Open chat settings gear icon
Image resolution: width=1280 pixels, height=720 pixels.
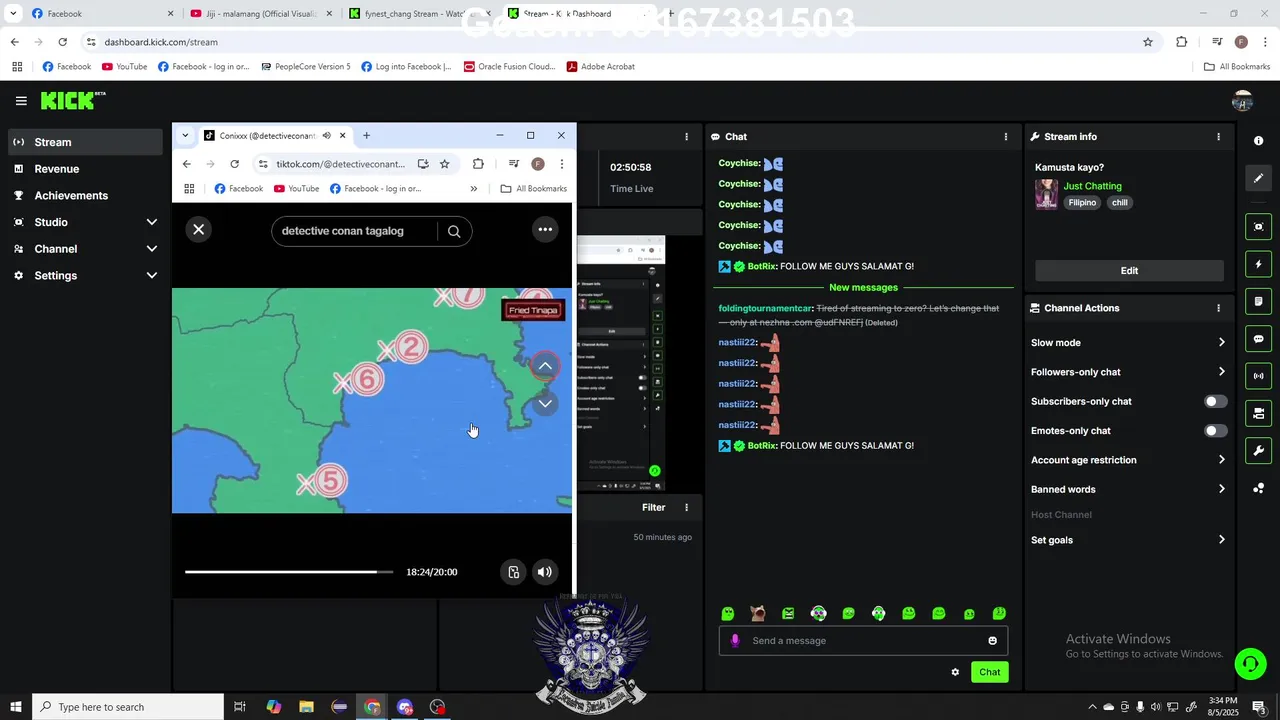pos(955,672)
